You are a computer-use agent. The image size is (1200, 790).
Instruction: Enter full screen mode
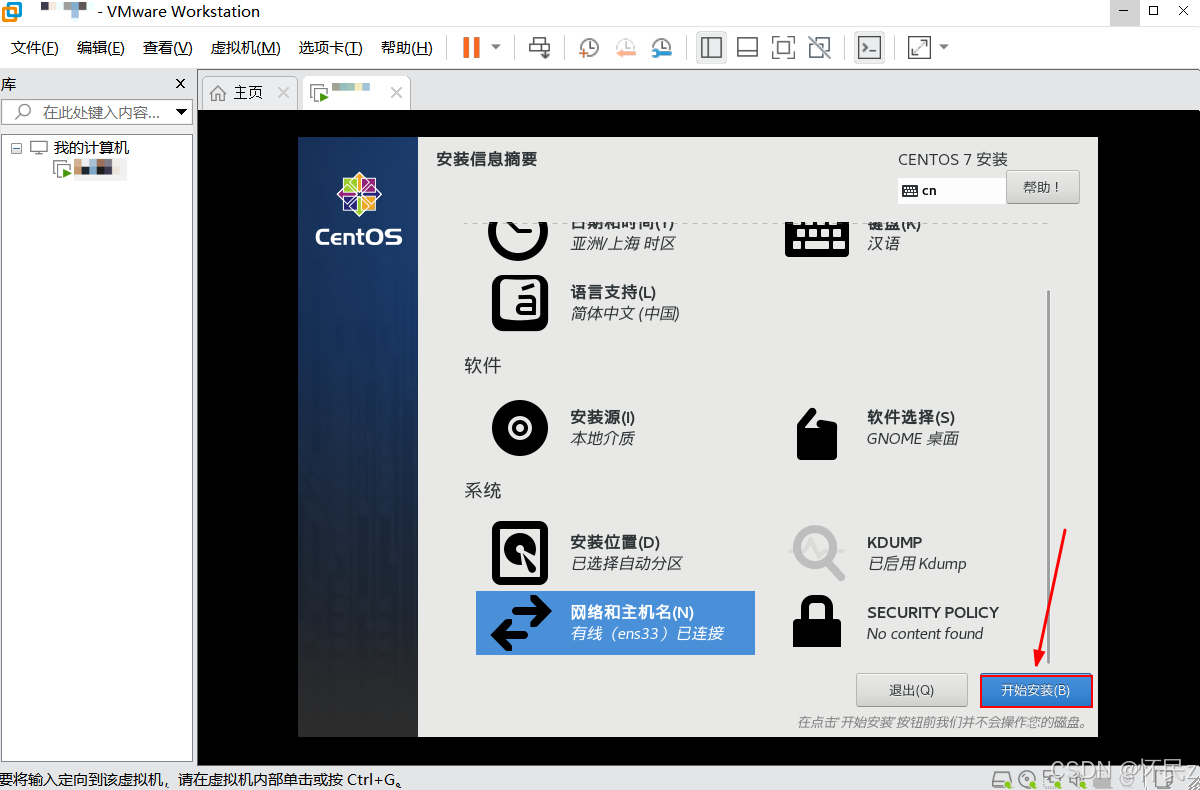pos(783,47)
